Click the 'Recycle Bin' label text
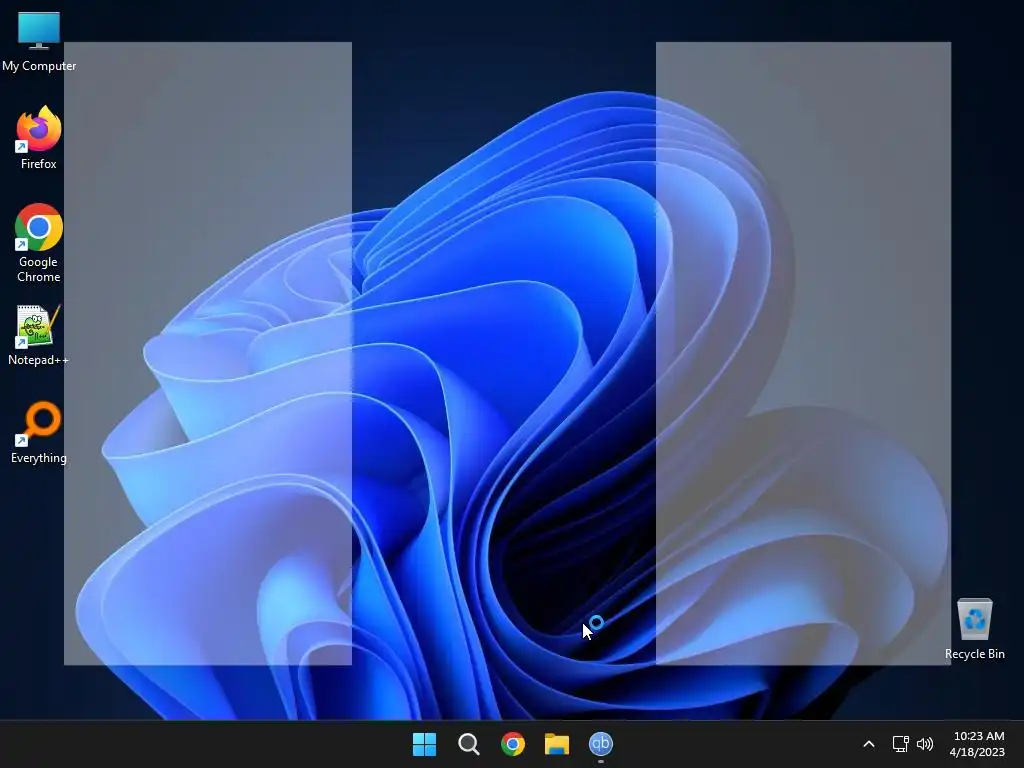This screenshot has height=768, width=1024. [x=974, y=654]
